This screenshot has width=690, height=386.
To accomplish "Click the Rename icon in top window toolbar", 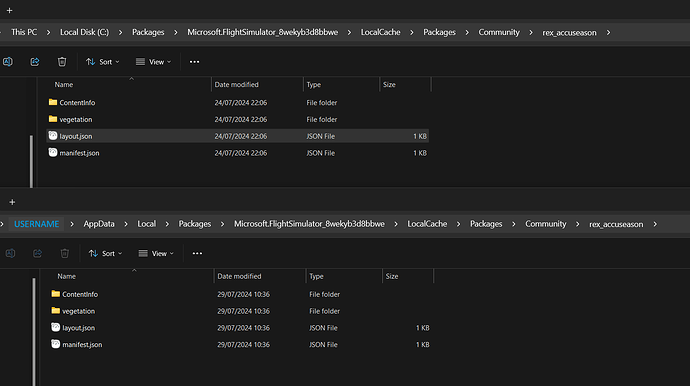I will click(x=7, y=62).
